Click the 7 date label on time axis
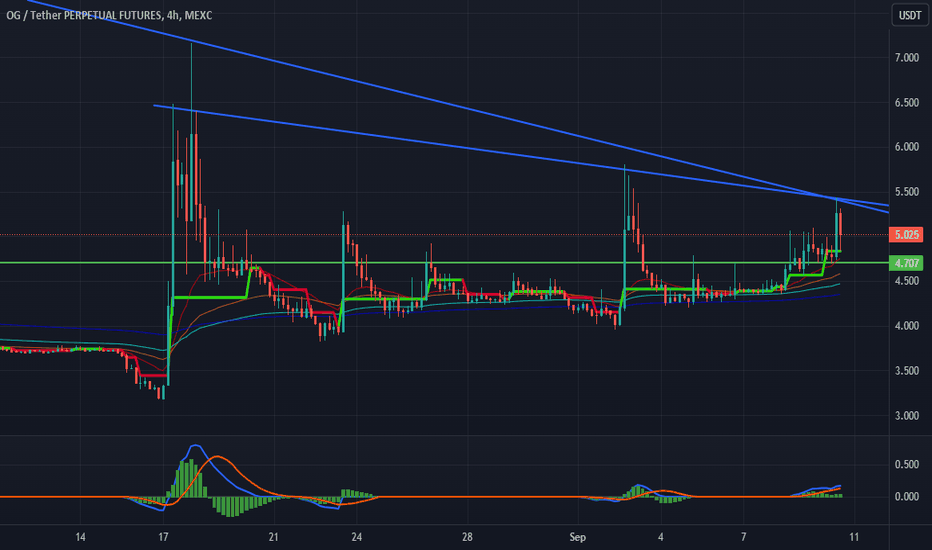 (x=743, y=537)
